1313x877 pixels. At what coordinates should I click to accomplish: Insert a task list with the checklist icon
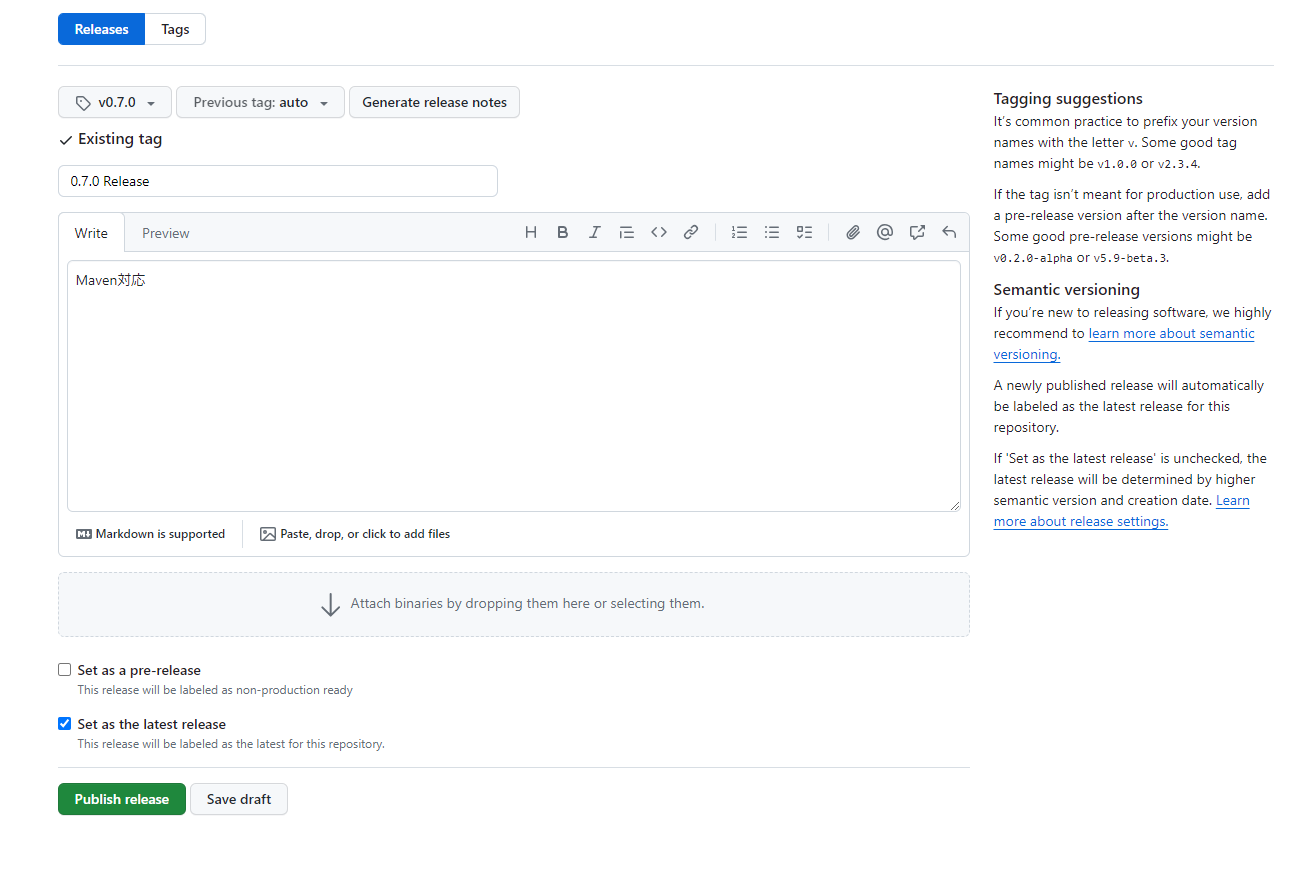tap(804, 231)
